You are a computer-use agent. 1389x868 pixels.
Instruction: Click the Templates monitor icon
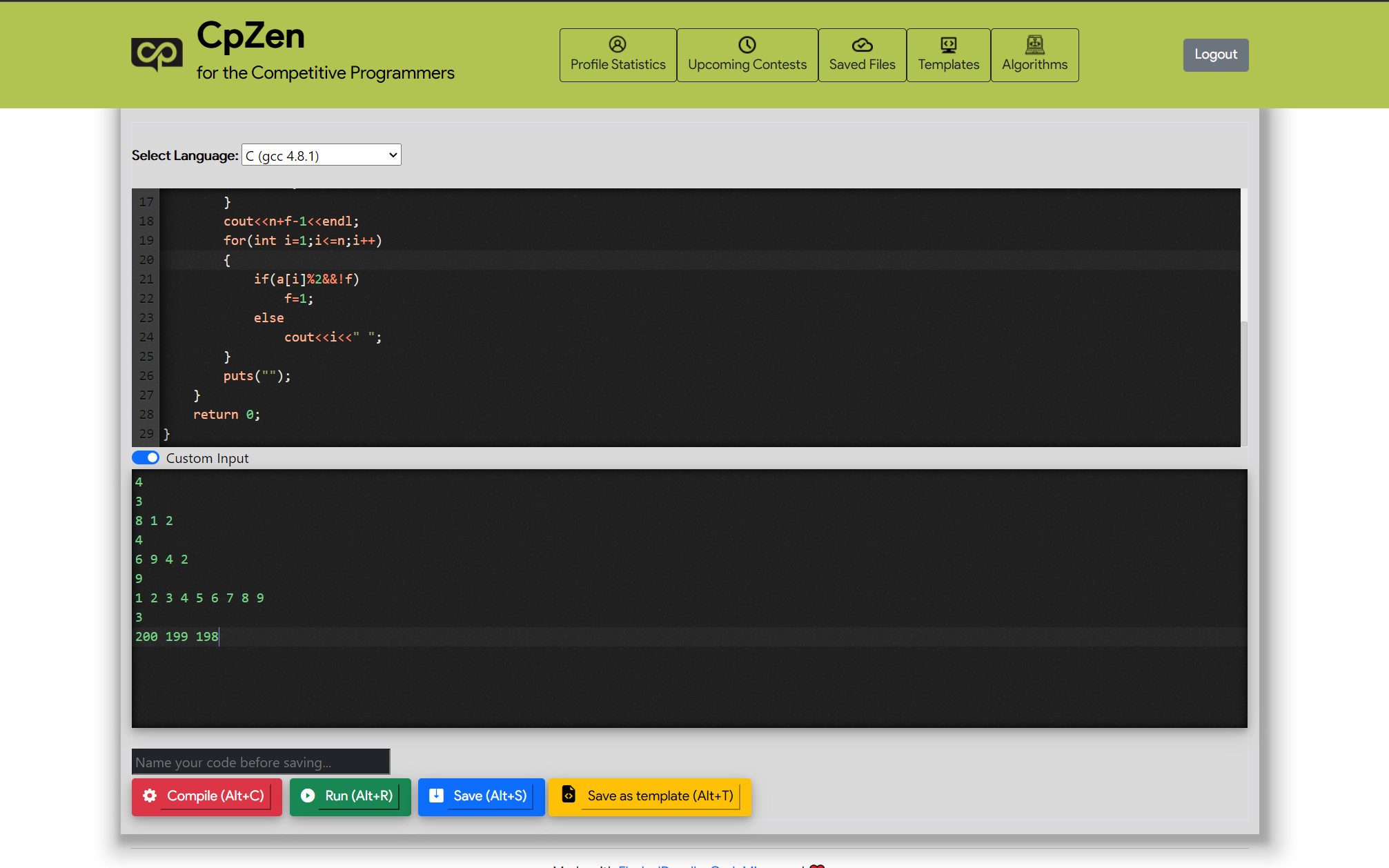pos(948,45)
